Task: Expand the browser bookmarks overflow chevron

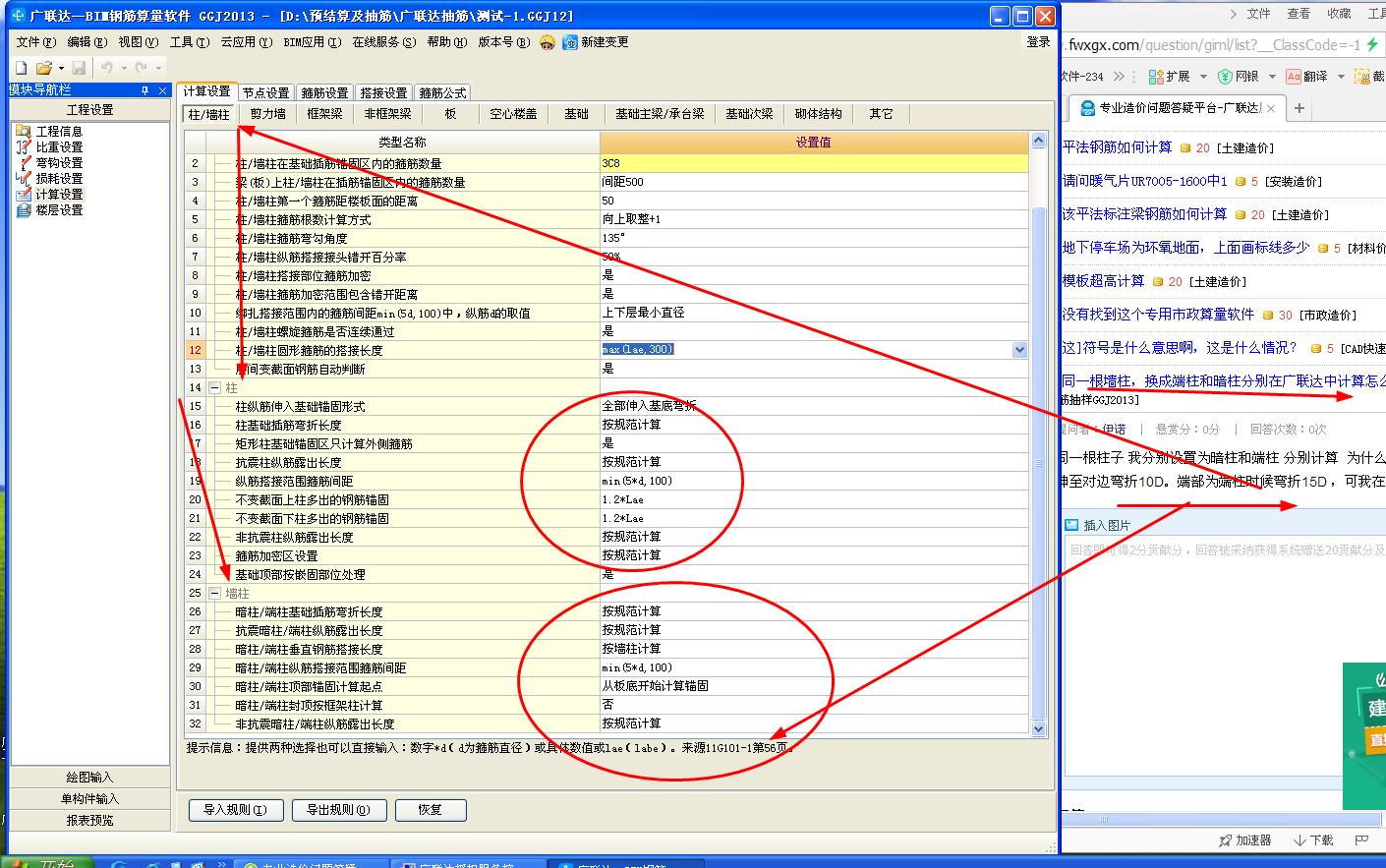Action: tap(1121, 77)
